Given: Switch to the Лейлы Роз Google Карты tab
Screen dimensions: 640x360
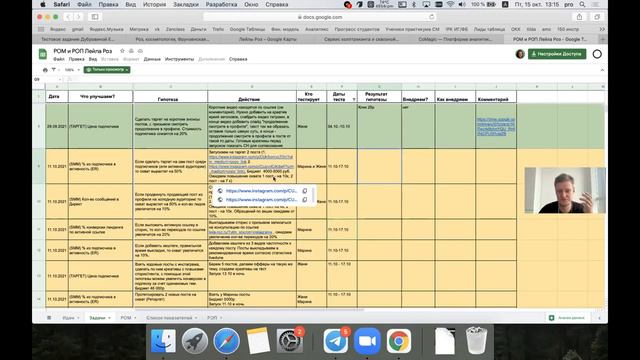Looking at the screenshot, I should [x=267, y=39].
